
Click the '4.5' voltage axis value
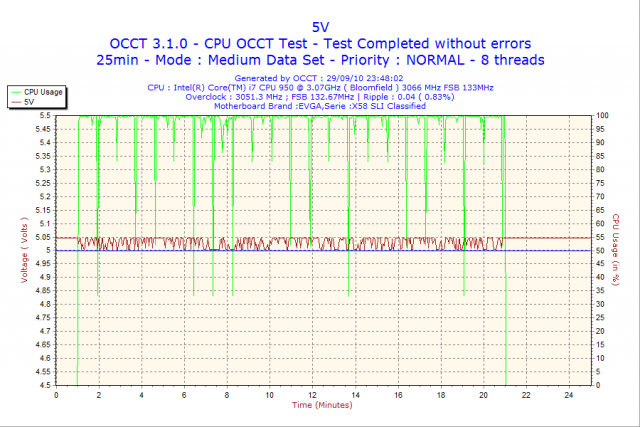45,385
